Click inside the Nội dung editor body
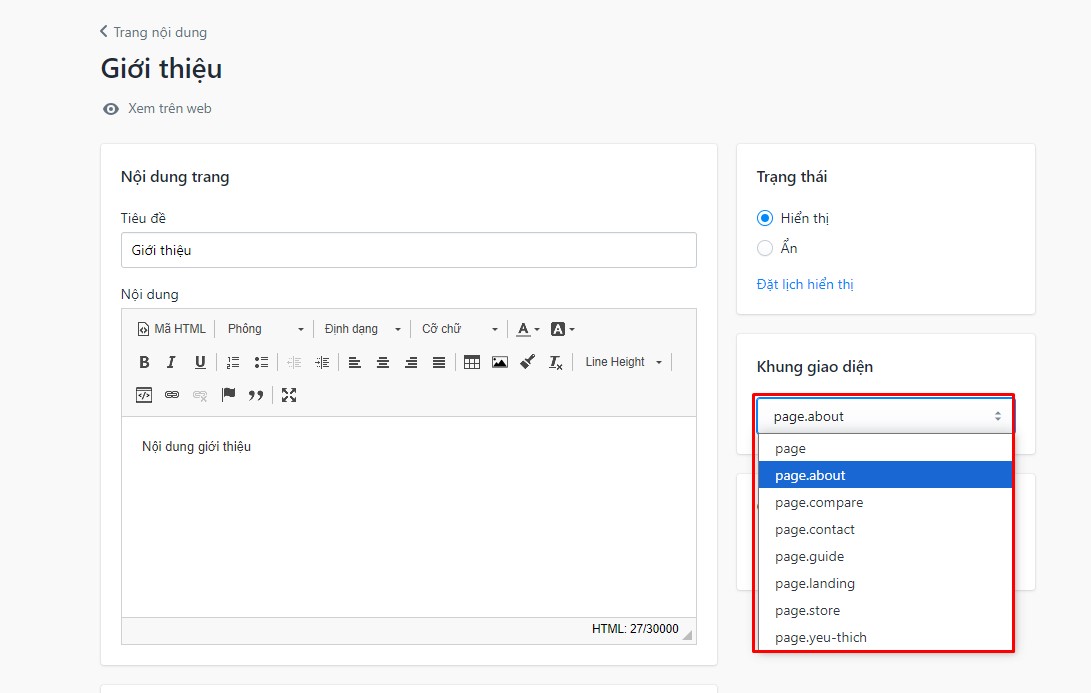The height and width of the screenshot is (693, 1091). pyautogui.click(x=408, y=517)
